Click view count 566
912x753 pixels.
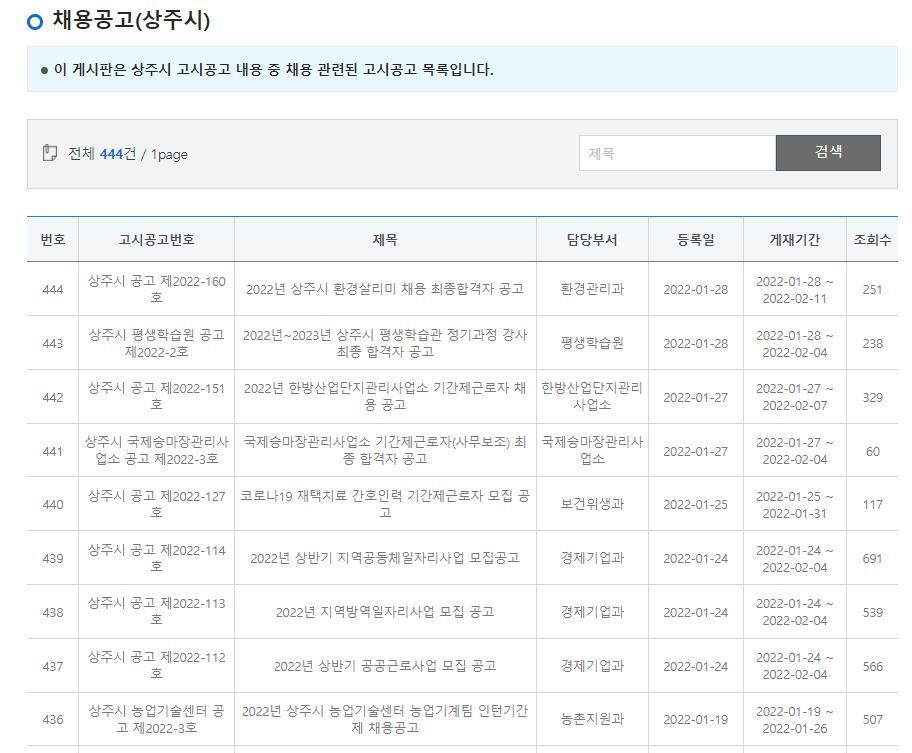(872, 666)
